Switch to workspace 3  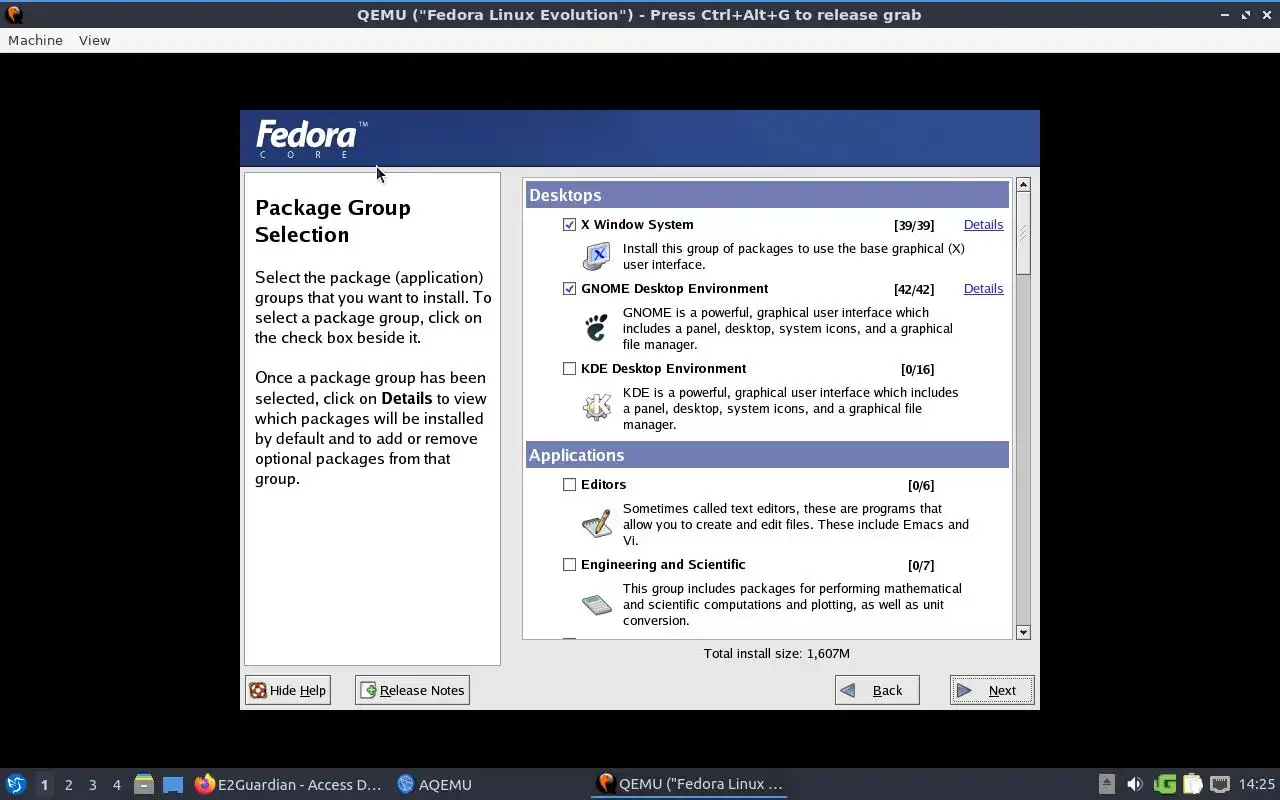coord(92,785)
